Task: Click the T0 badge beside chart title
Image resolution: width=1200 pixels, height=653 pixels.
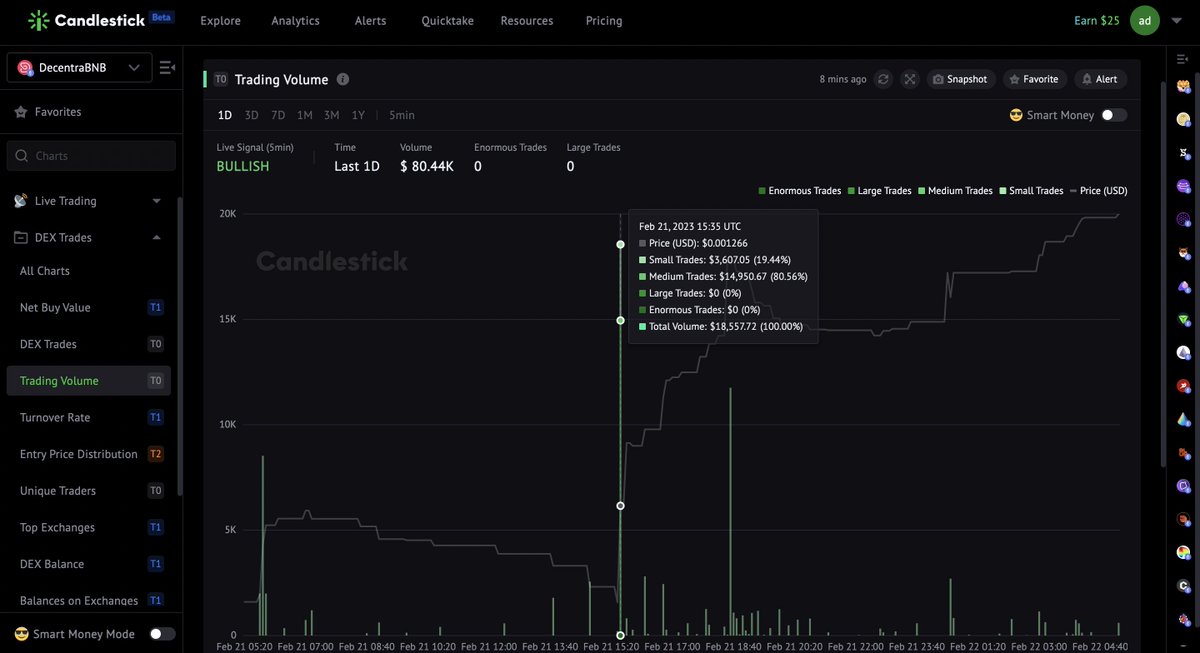Action: (x=221, y=79)
